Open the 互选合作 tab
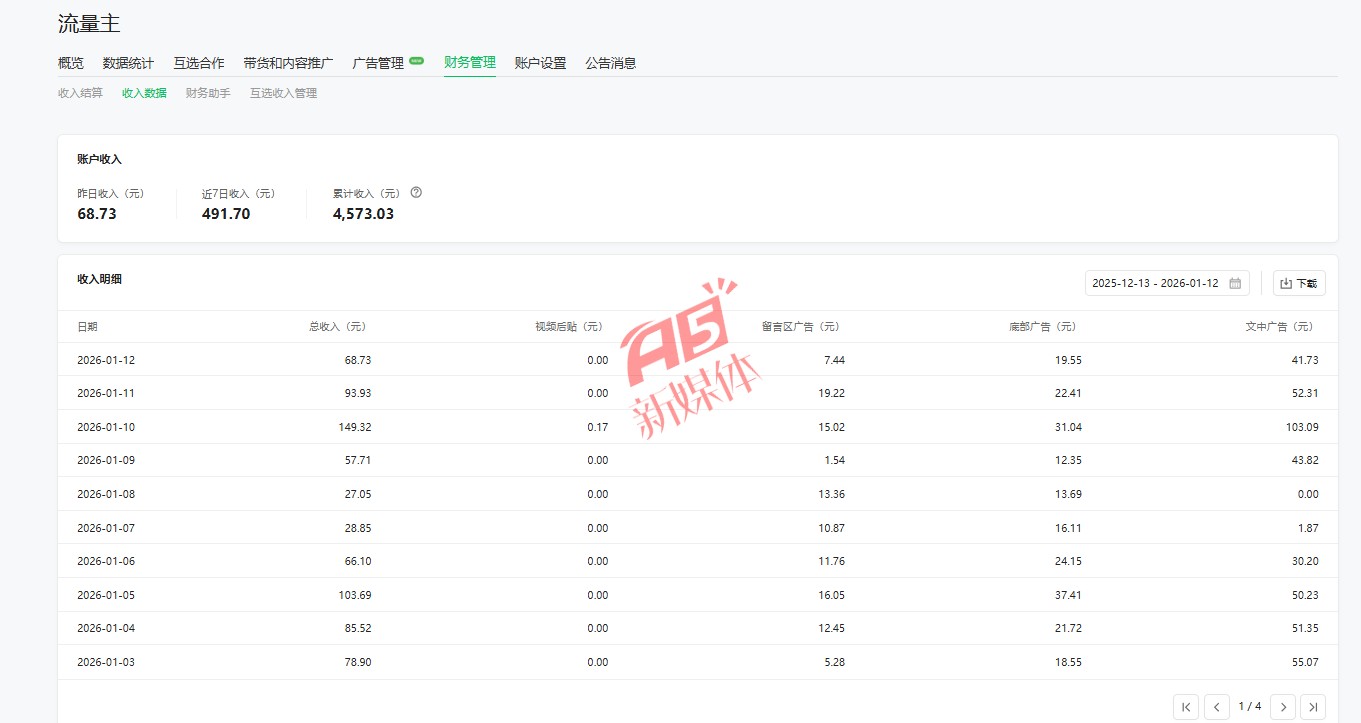Screen dimensions: 1361x723 [198, 63]
